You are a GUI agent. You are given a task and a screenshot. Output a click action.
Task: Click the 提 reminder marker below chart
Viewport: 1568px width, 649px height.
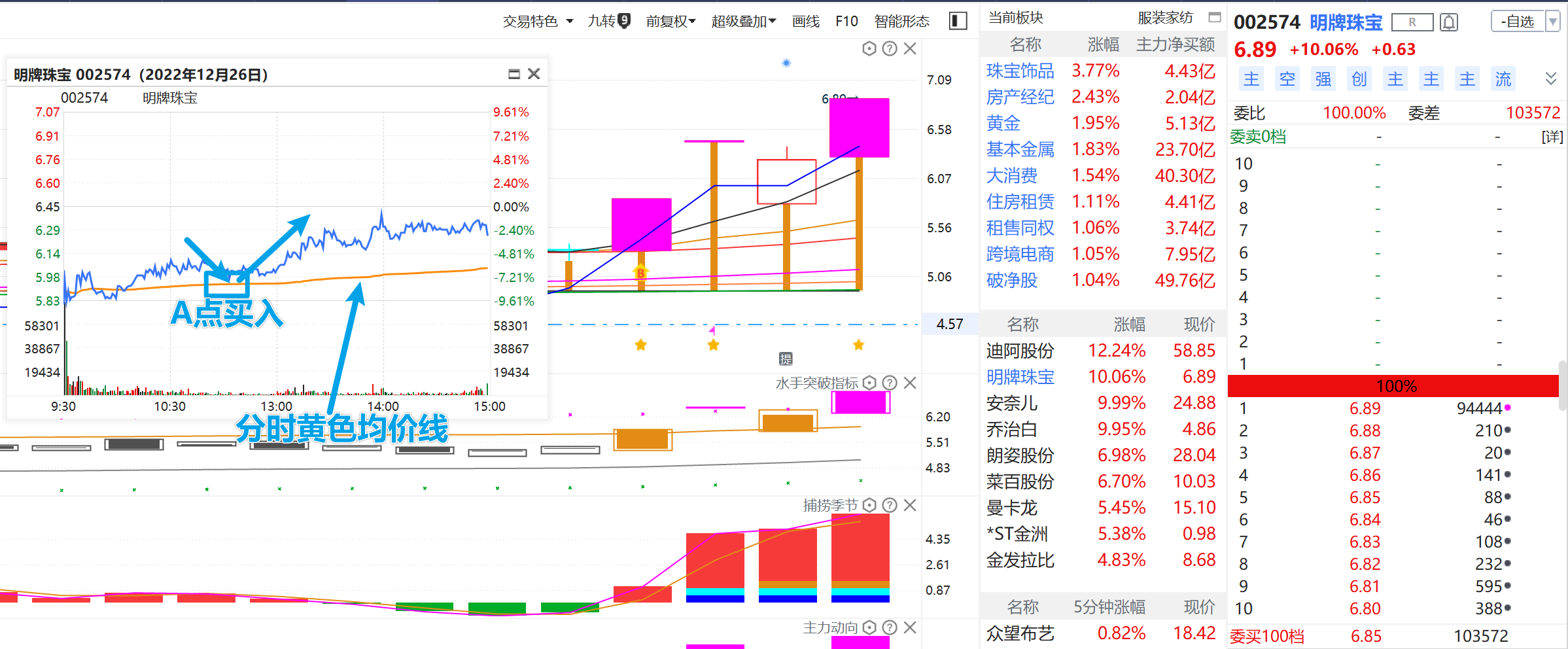[786, 359]
